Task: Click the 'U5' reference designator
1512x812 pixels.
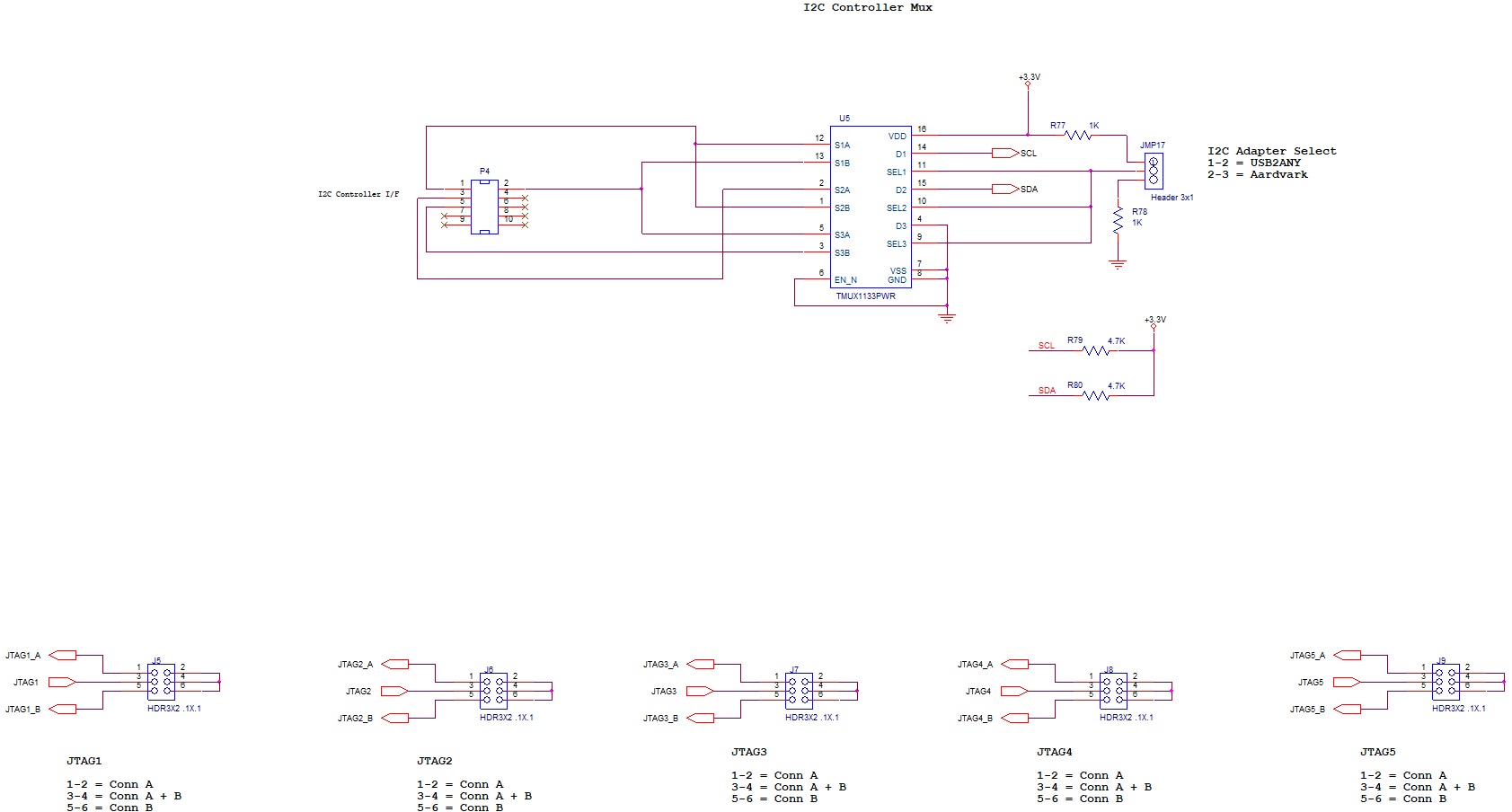Action: pos(844,119)
